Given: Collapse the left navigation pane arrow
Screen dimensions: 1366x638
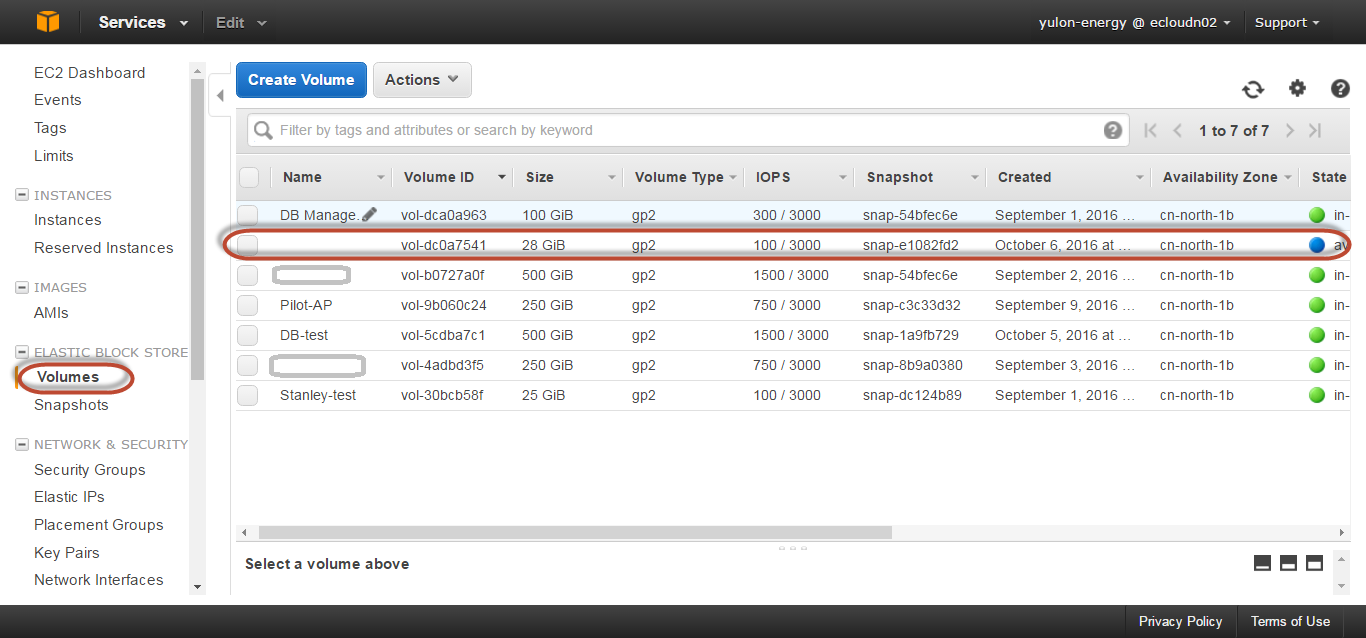Looking at the screenshot, I should tap(220, 96).
